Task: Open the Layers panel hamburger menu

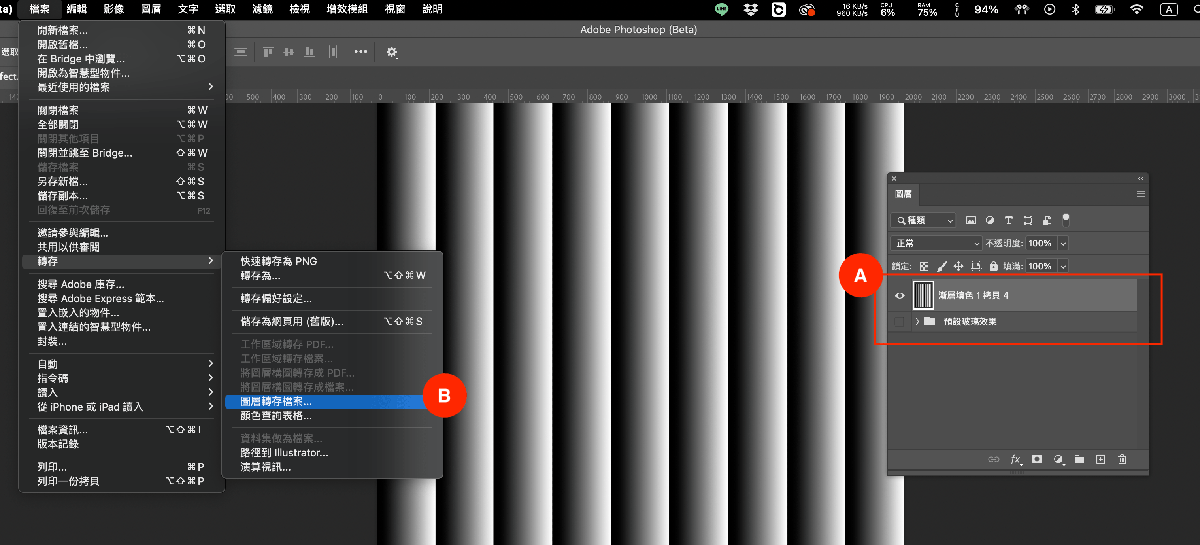Action: [1140, 195]
